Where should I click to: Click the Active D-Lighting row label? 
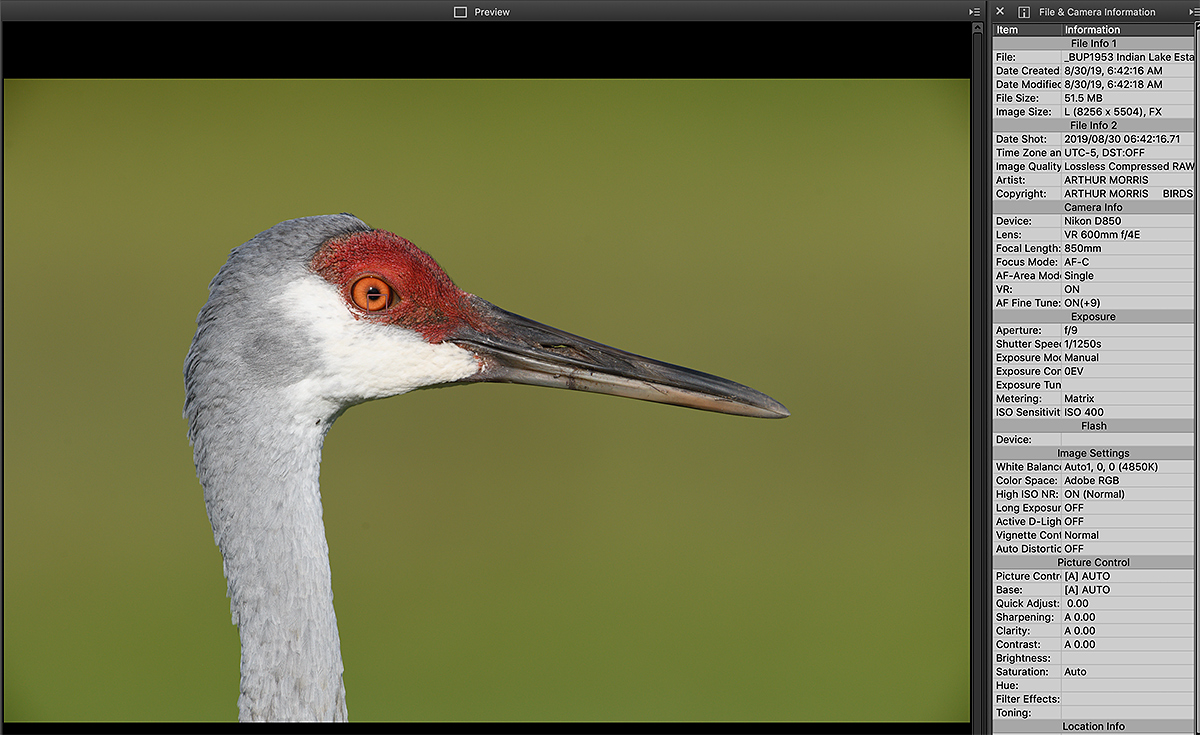pyautogui.click(x=1028, y=521)
